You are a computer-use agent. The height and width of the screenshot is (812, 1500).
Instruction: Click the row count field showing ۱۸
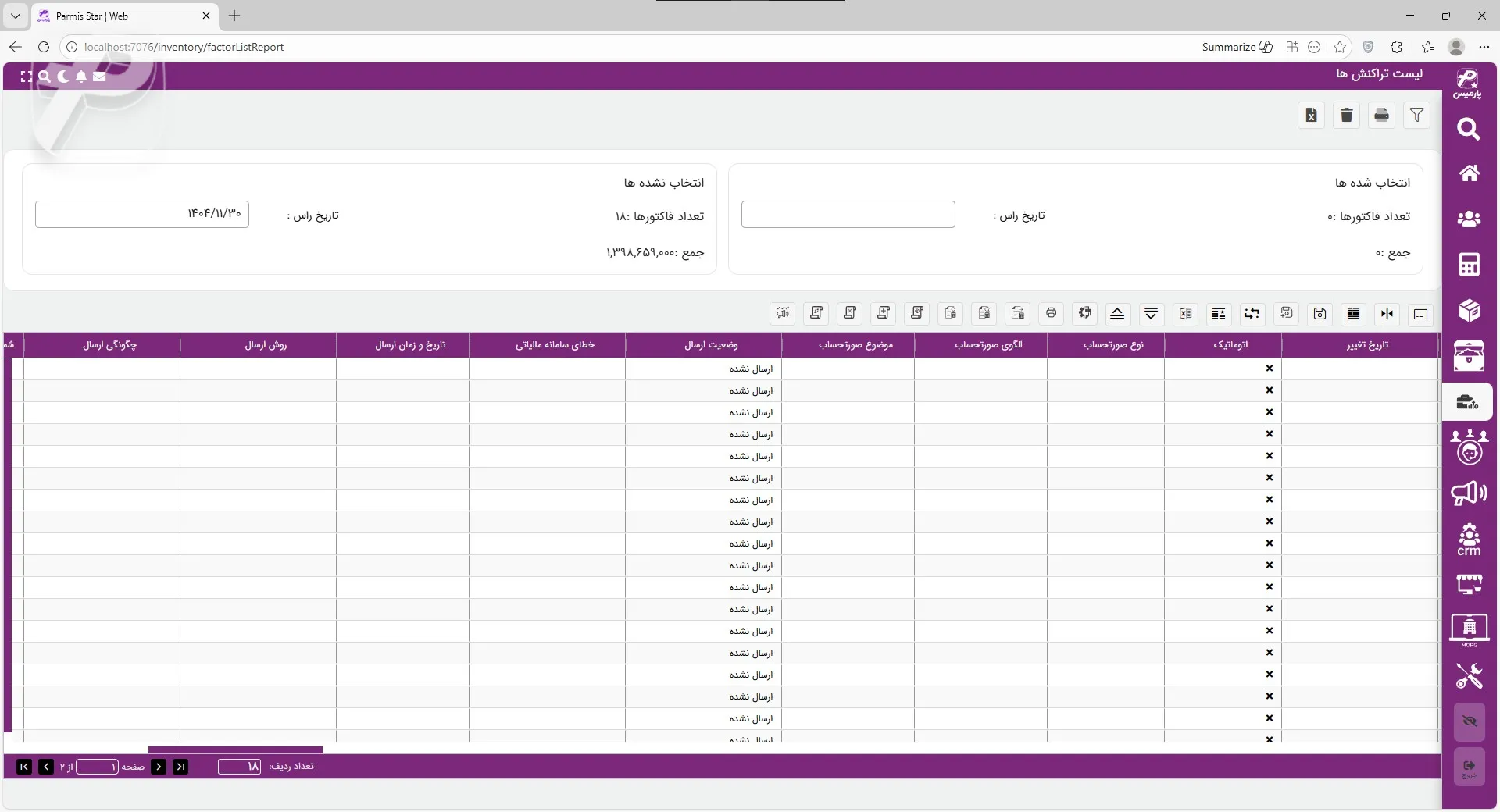coord(239,767)
